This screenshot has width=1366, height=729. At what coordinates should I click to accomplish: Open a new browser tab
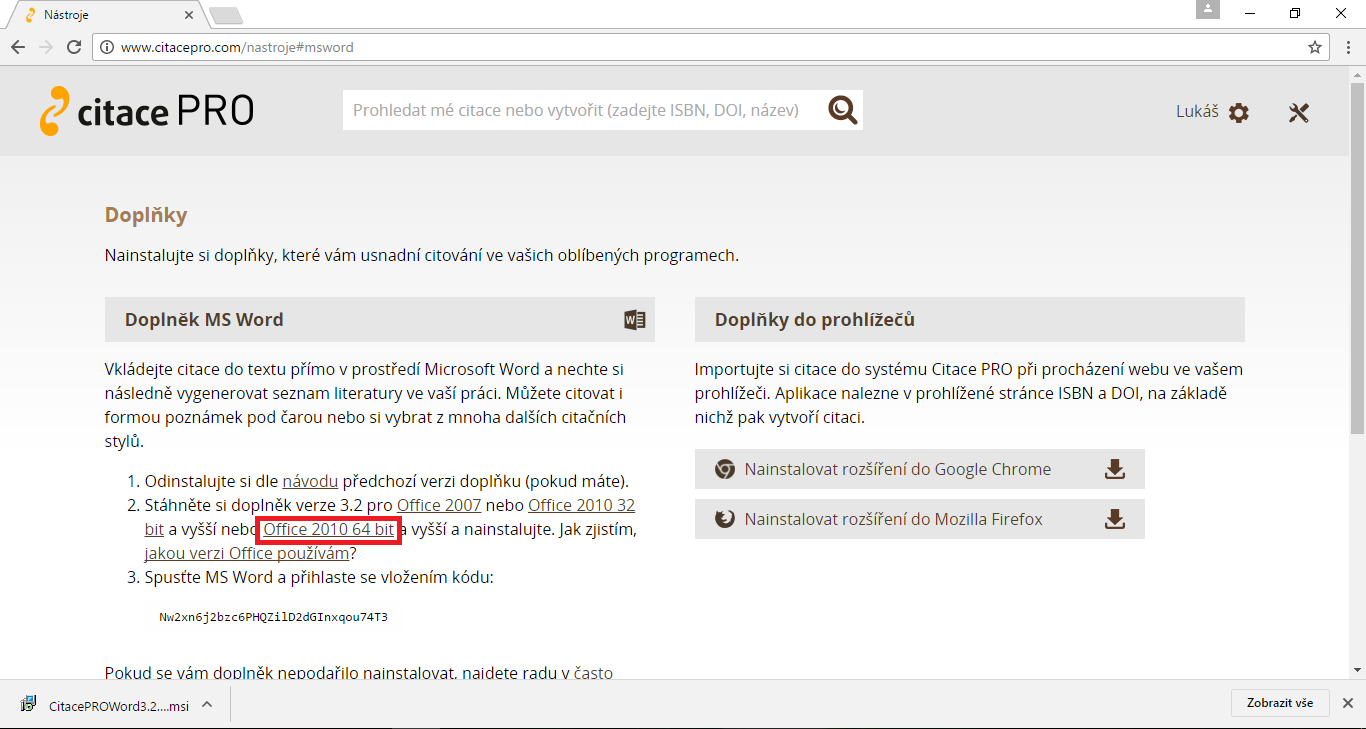point(225,15)
